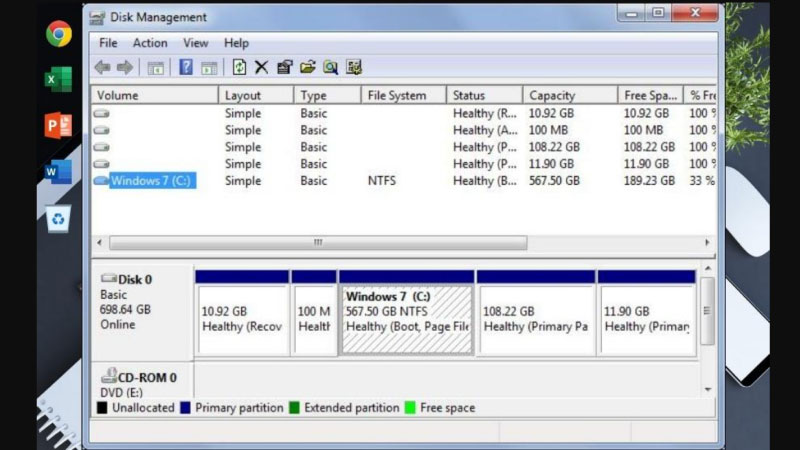Sort by the Volume column header

click(155, 95)
